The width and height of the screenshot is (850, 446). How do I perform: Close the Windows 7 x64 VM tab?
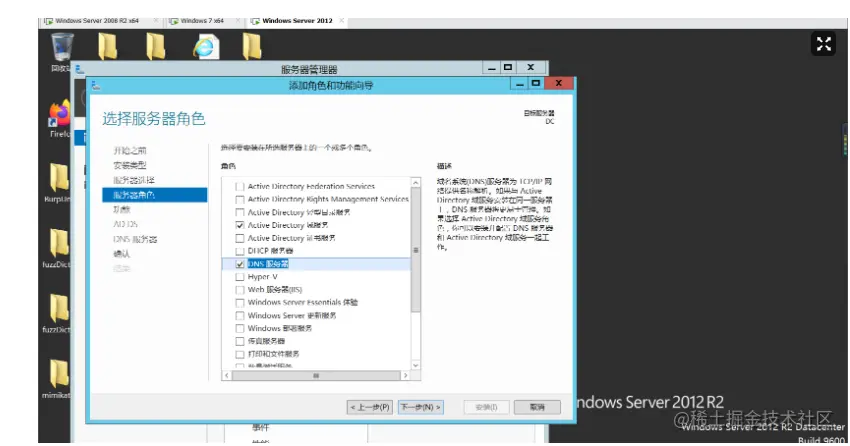tap(237, 21)
